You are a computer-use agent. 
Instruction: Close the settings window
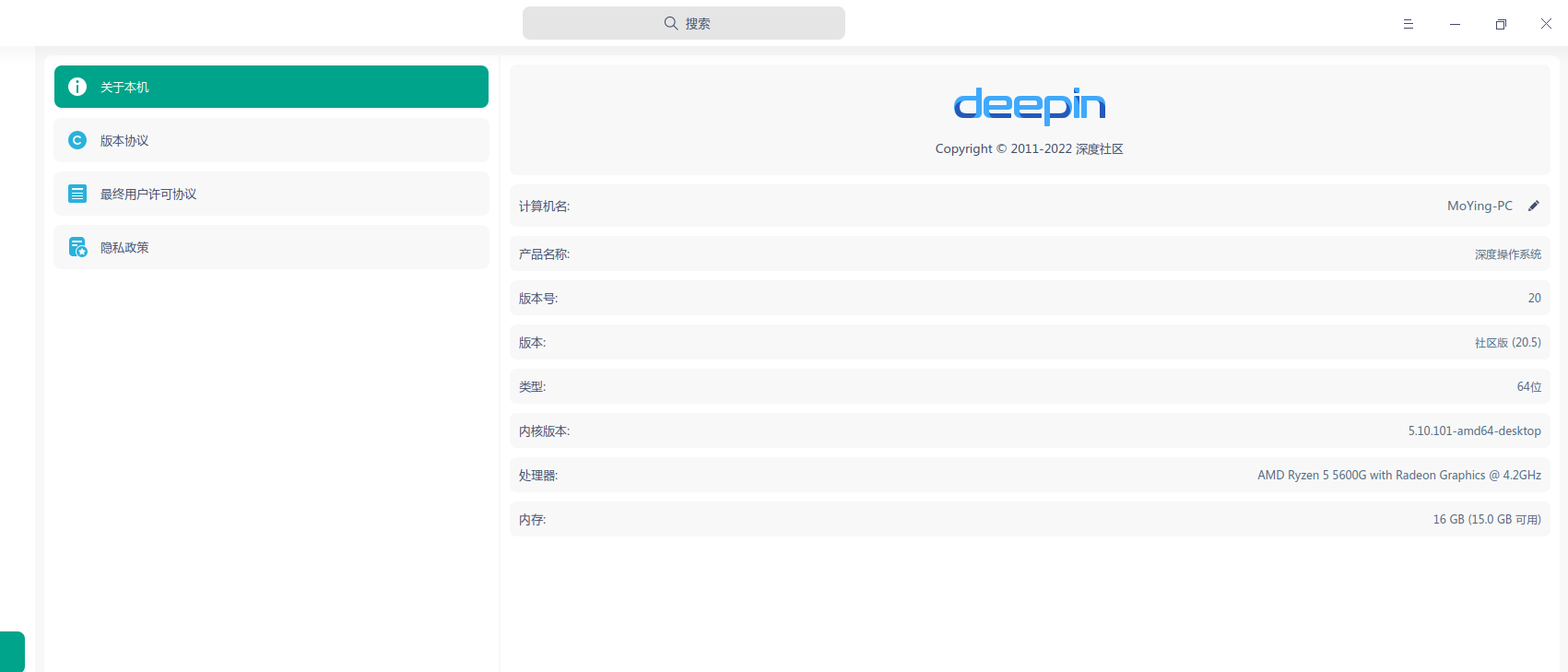pyautogui.click(x=1546, y=24)
